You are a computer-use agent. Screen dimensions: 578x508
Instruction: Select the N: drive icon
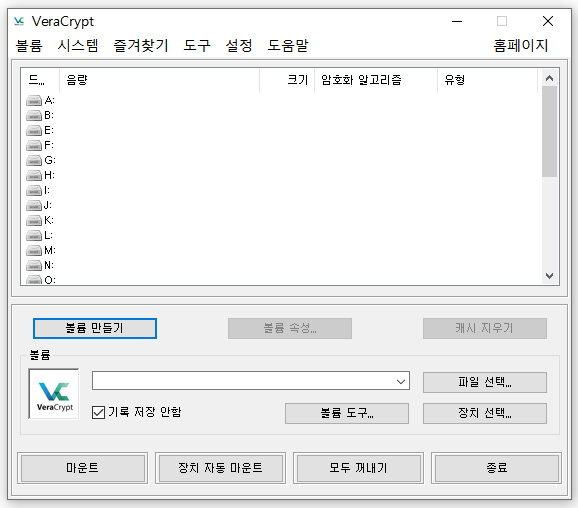click(34, 265)
